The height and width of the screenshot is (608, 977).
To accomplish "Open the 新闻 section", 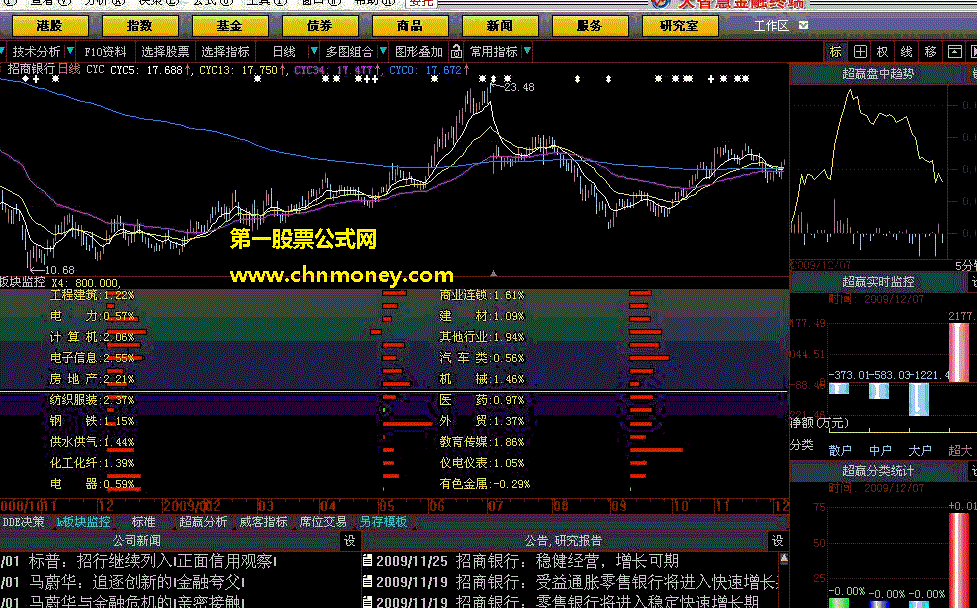I will pos(500,26).
